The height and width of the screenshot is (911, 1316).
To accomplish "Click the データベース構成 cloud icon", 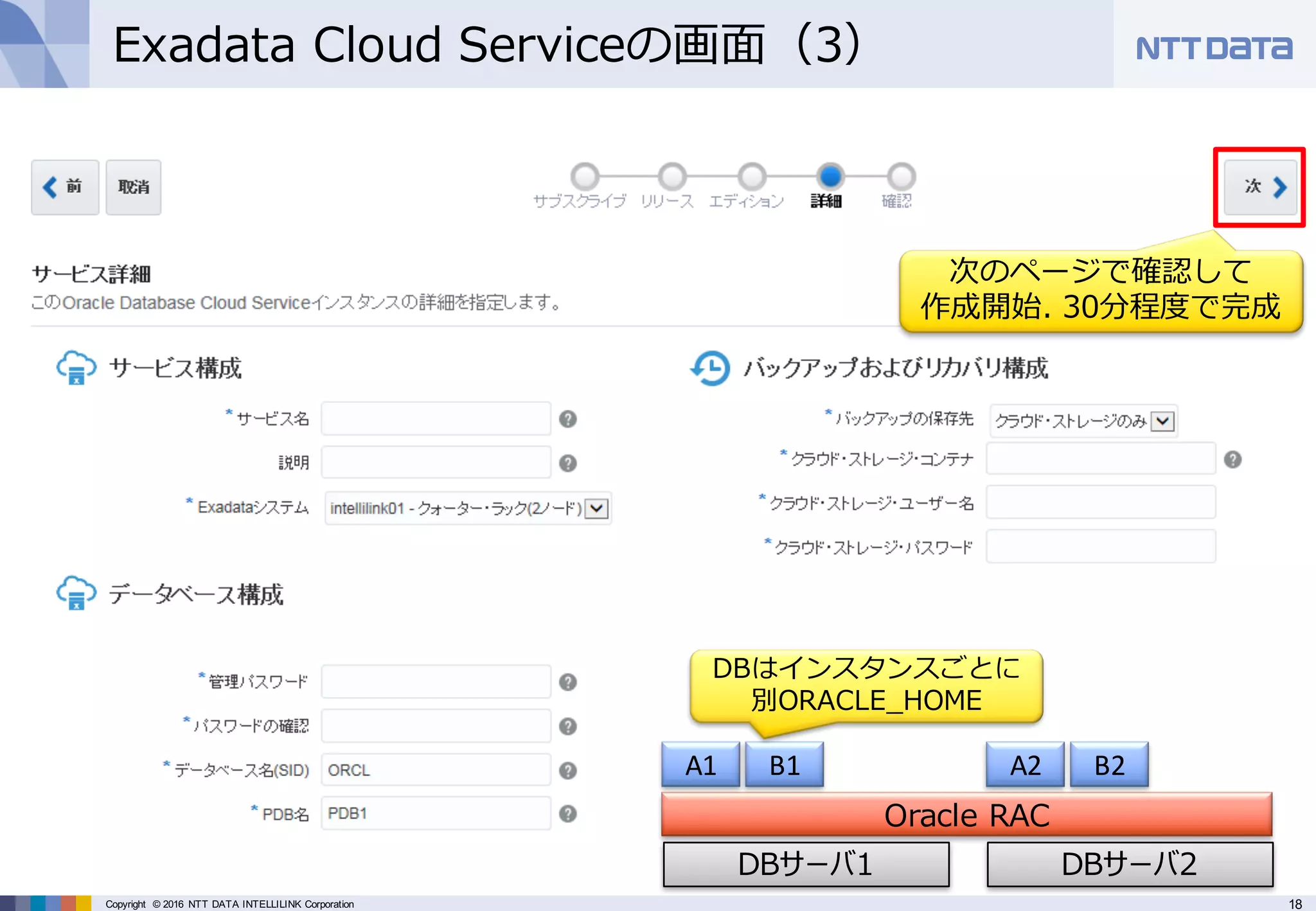I will (76, 592).
